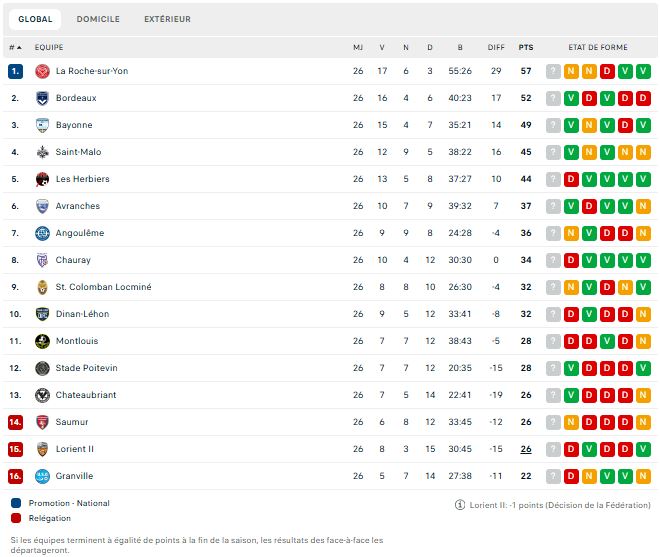Sort table by the PTS column header
Image resolution: width=660 pixels, height=557 pixels.
pos(525,47)
